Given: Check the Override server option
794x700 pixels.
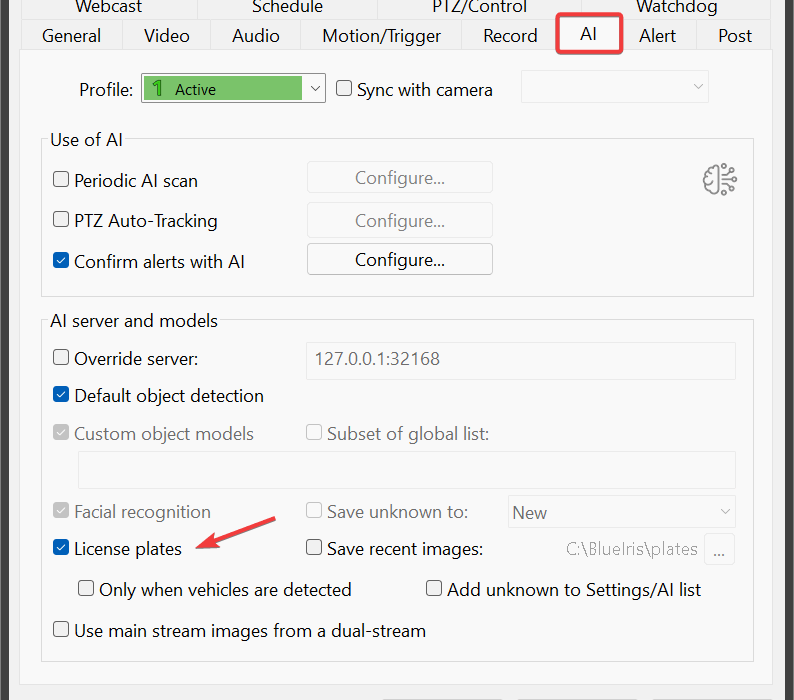Looking at the screenshot, I should [x=62, y=358].
